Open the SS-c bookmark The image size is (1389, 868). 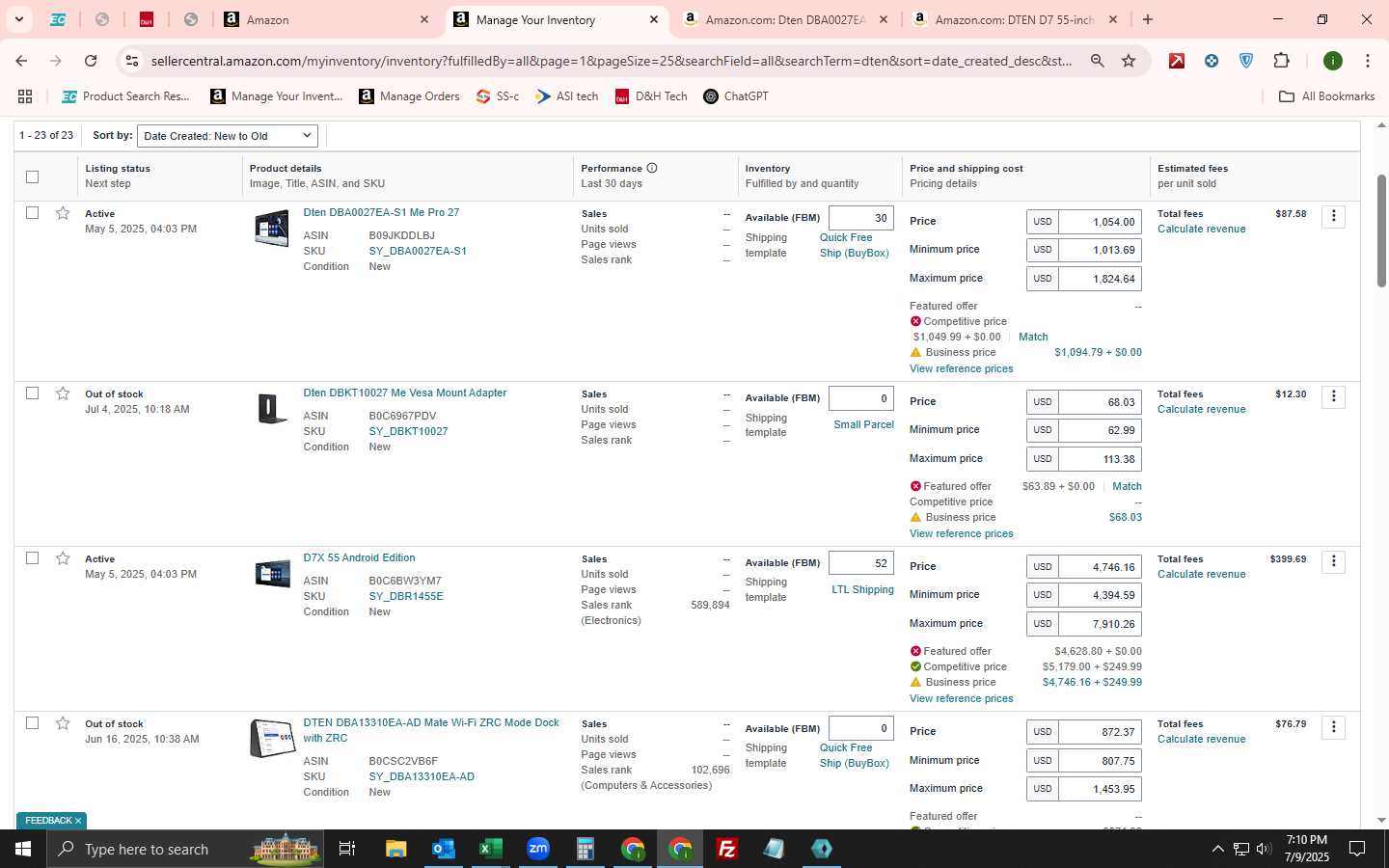tap(498, 96)
